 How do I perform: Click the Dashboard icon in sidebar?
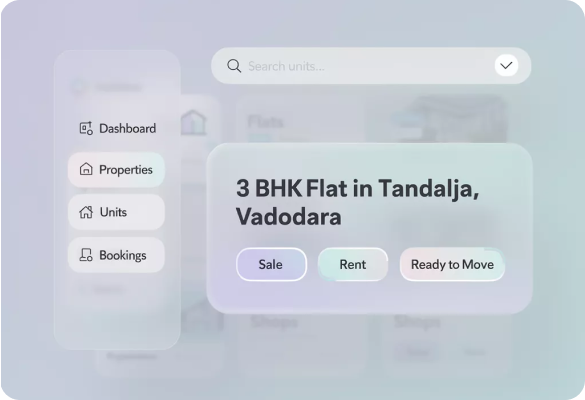86,128
